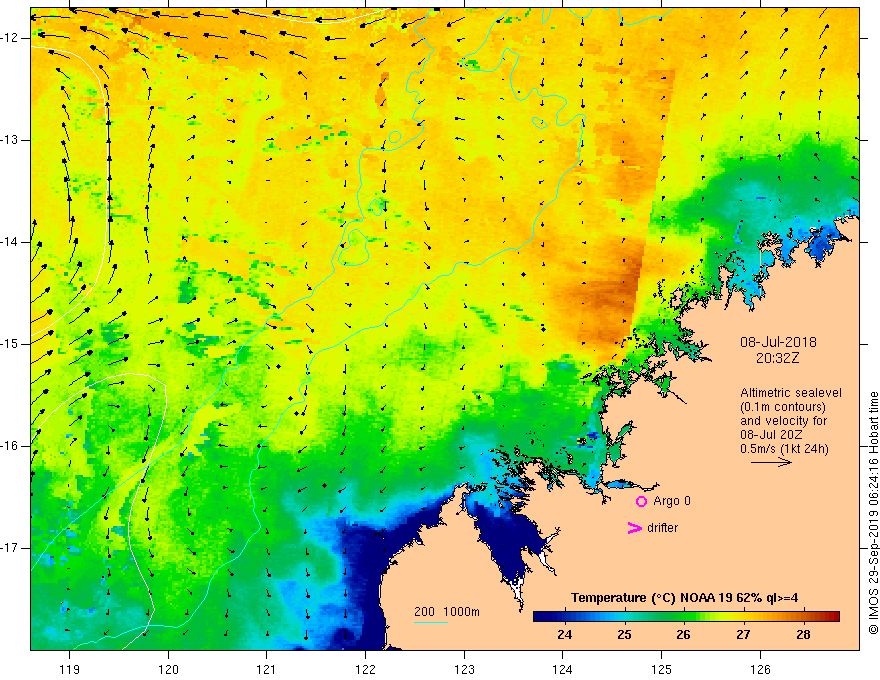Viewport: 880px width, 680px height.
Task: Click the 27 value under color bar
Action: click(743, 635)
